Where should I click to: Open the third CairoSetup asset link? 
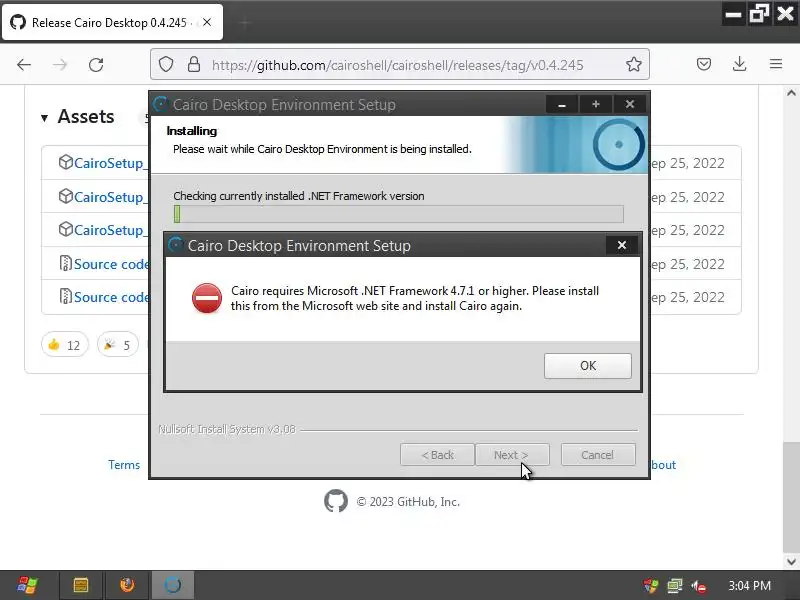coord(110,230)
